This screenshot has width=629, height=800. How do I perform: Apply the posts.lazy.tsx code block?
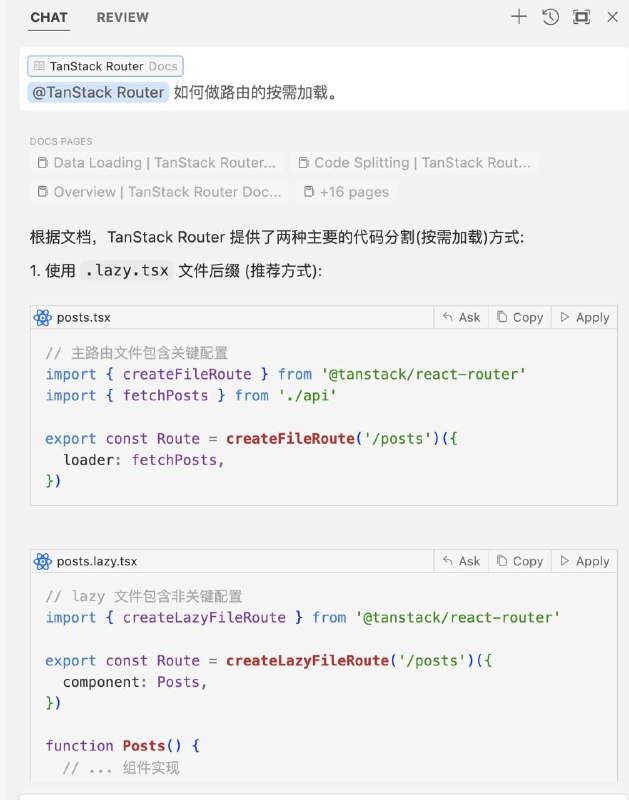pyautogui.click(x=585, y=561)
